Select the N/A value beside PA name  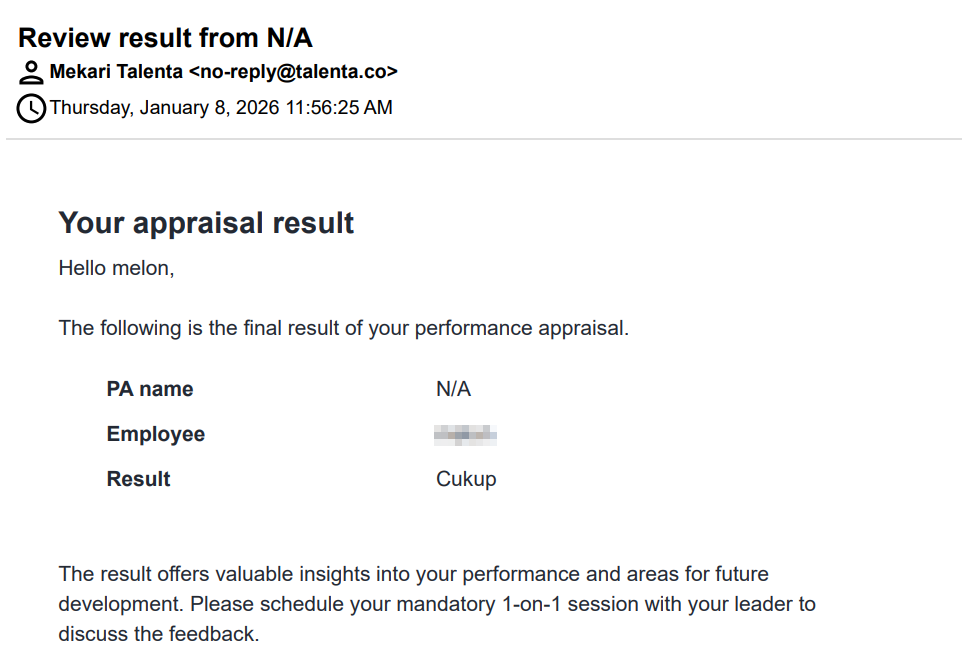click(x=453, y=389)
